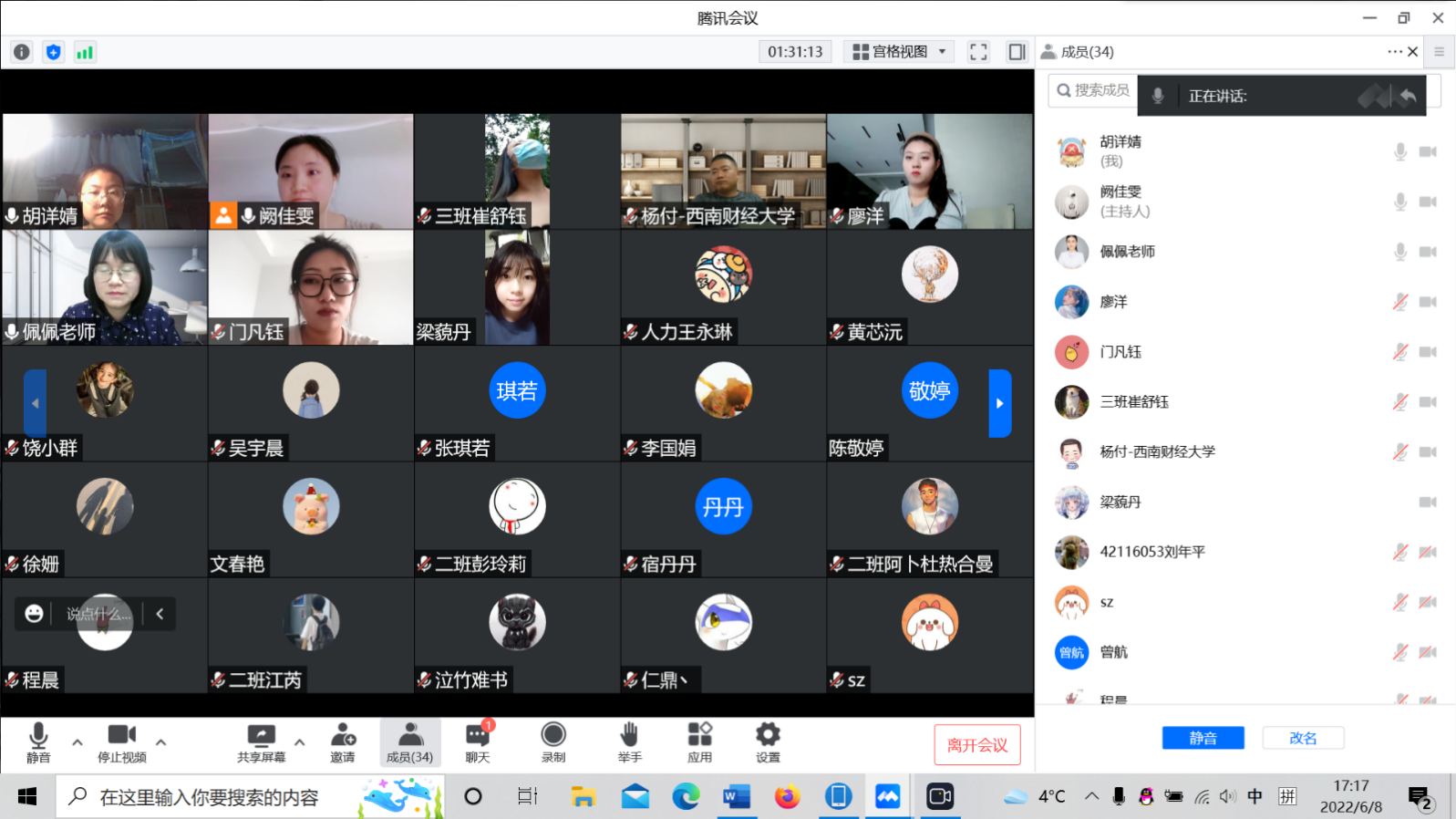Screen dimensions: 1456x819
Task: Start recording the meeting
Action: (553, 742)
